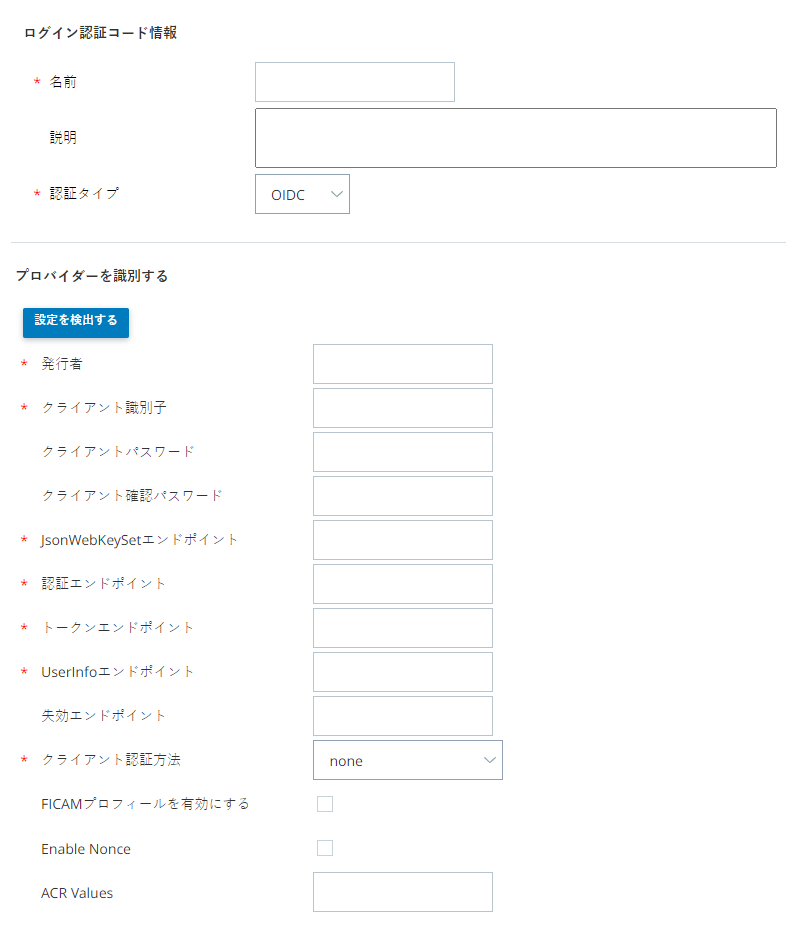This screenshot has width=799, height=938.
Task: Click the UserInfoエンドポイント input
Action: [x=402, y=672]
